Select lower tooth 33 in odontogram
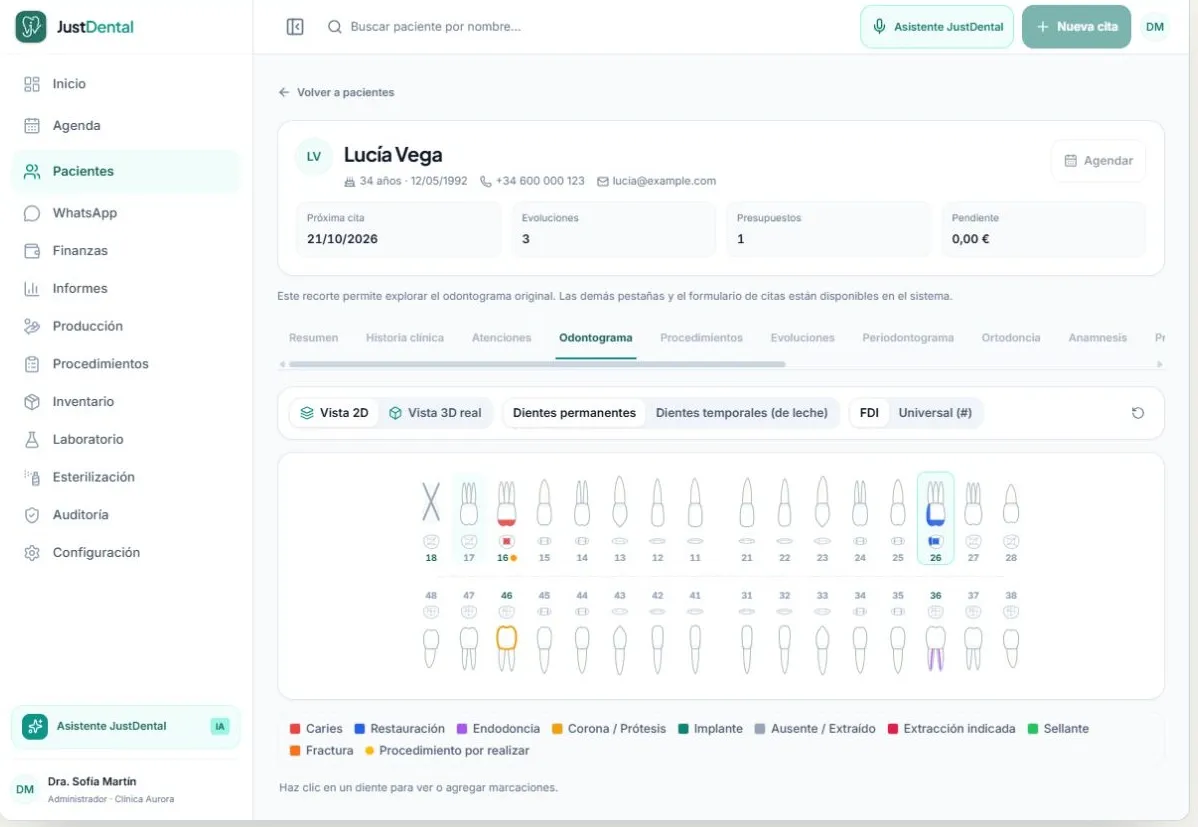Screen dimensions: 1198x827 [x=822, y=632]
